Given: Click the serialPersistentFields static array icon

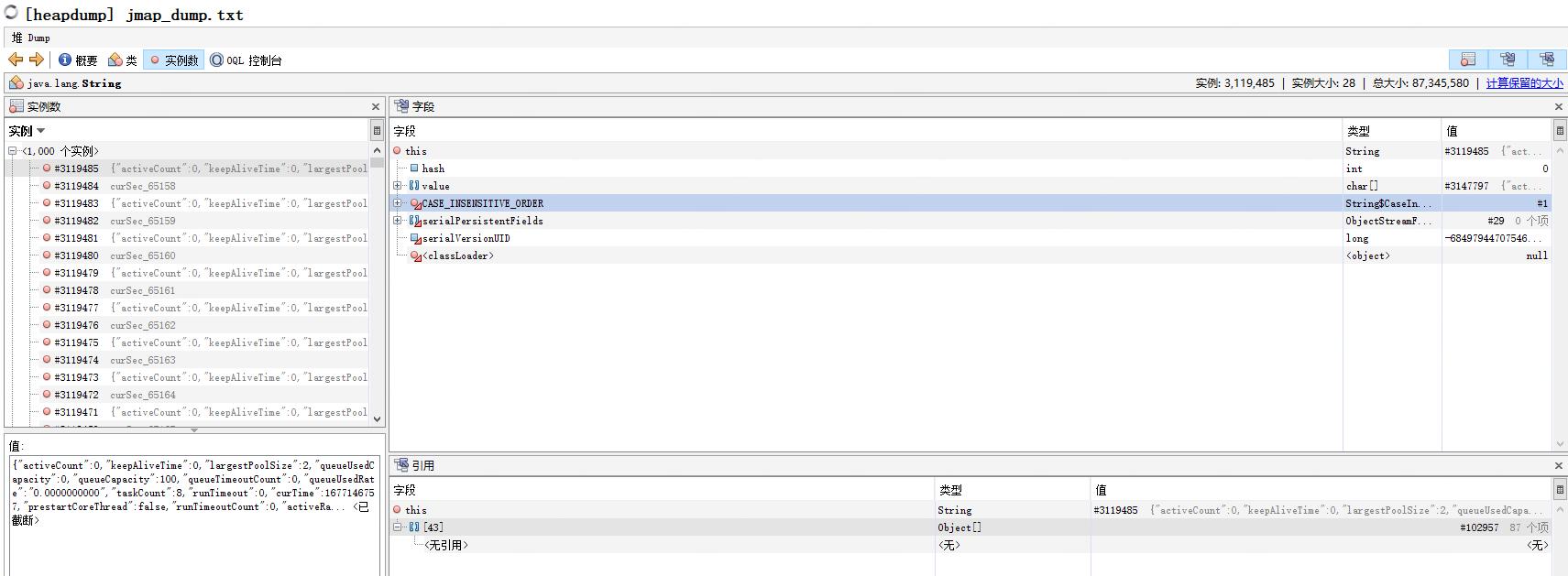Looking at the screenshot, I should tap(415, 221).
